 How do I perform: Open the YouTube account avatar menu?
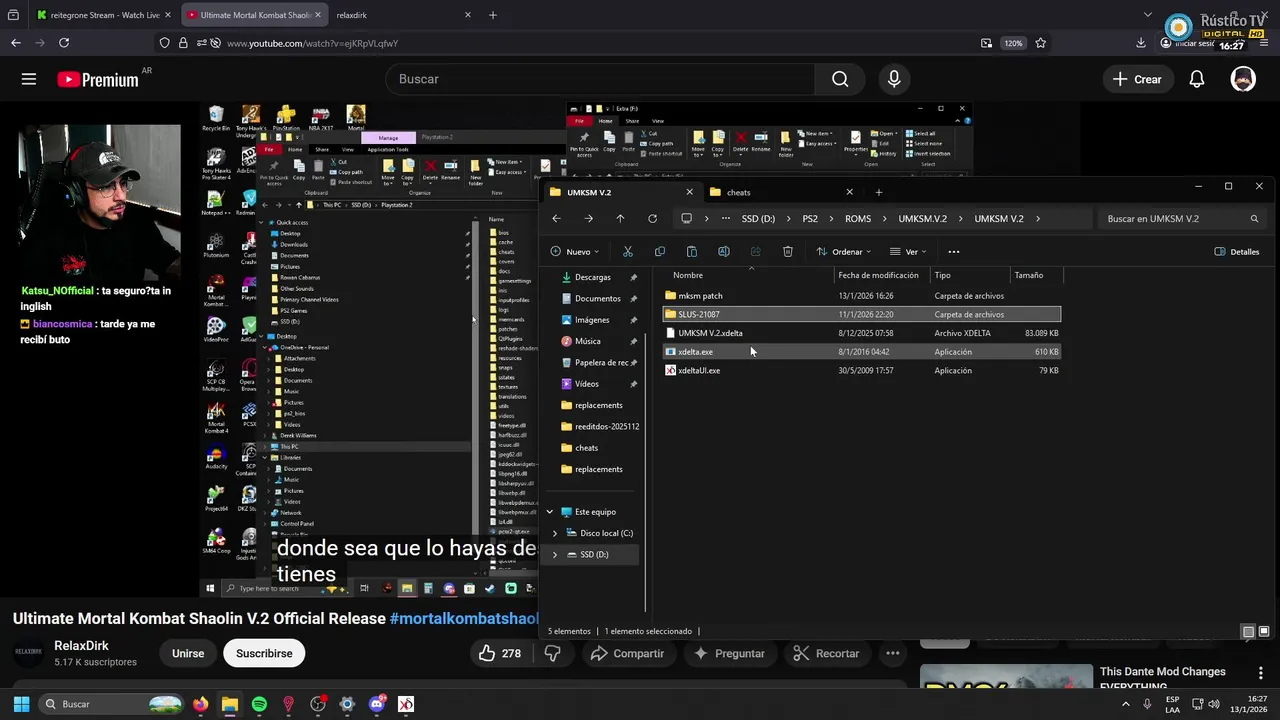click(1243, 79)
